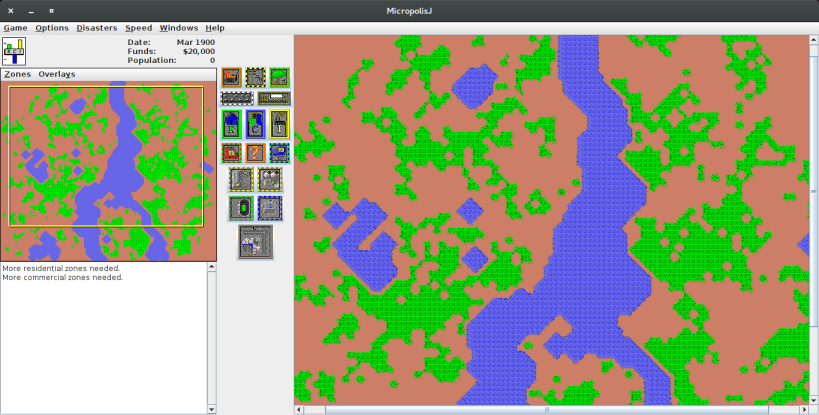This screenshot has width=819, height=415.
Task: Select the Query question-mark tool
Action: click(255, 153)
